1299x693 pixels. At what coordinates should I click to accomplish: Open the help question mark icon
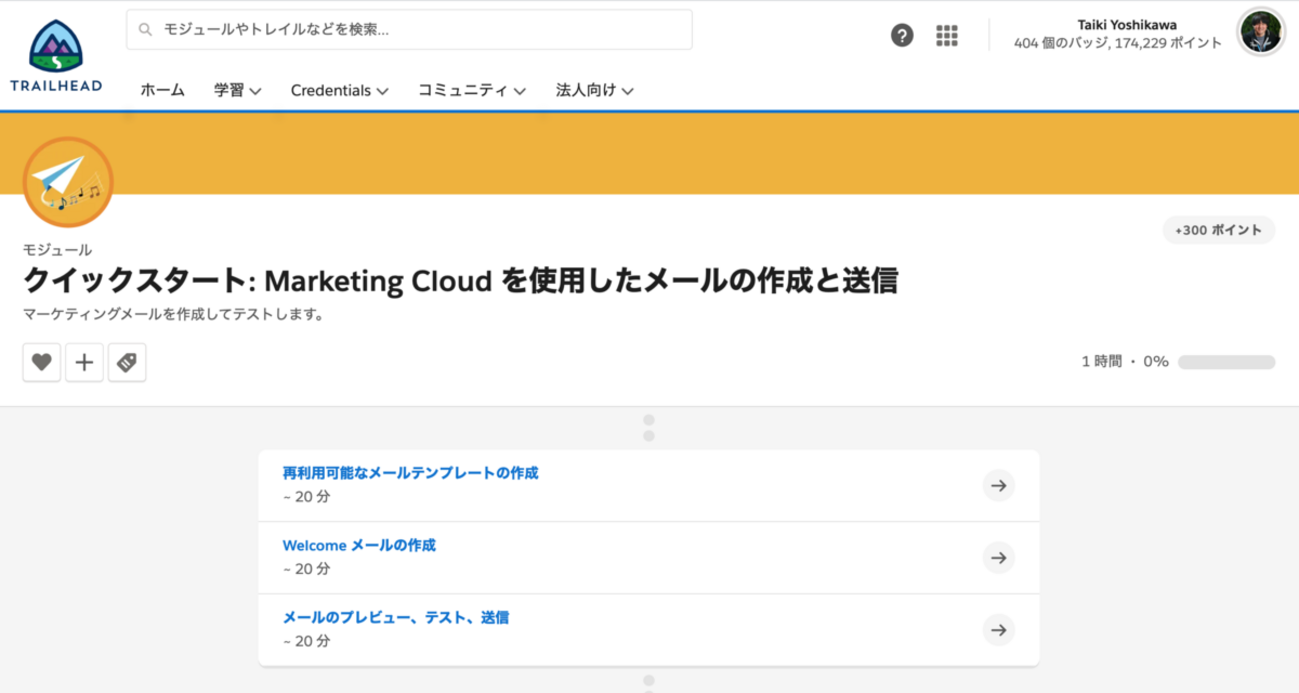tap(902, 35)
